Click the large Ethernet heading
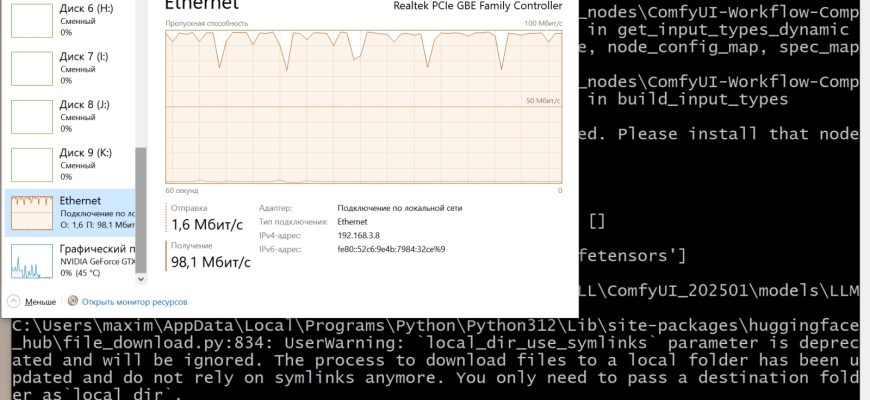The height and width of the screenshot is (400, 870). point(201,6)
